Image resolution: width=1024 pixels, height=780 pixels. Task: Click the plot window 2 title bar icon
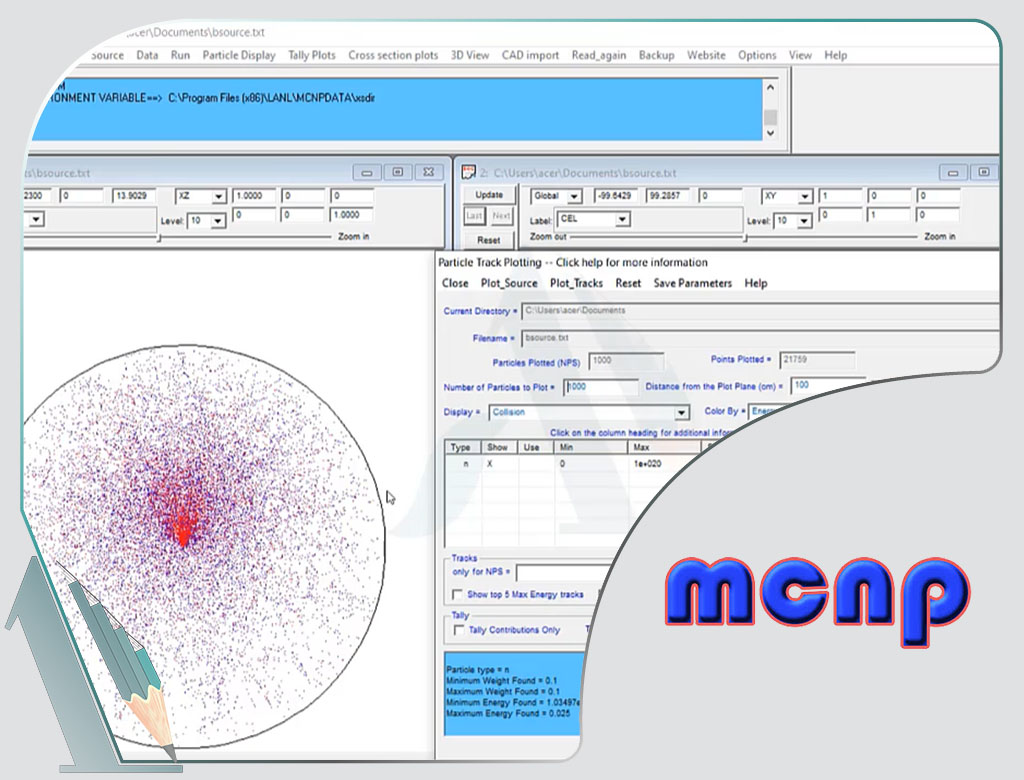pyautogui.click(x=467, y=172)
